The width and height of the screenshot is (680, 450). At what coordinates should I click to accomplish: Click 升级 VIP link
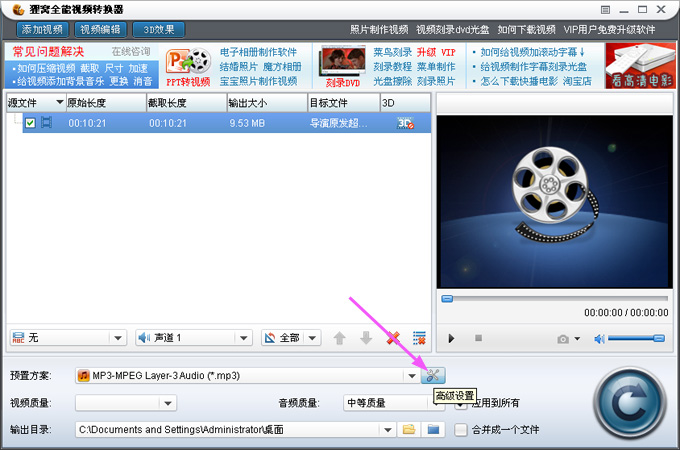436,52
